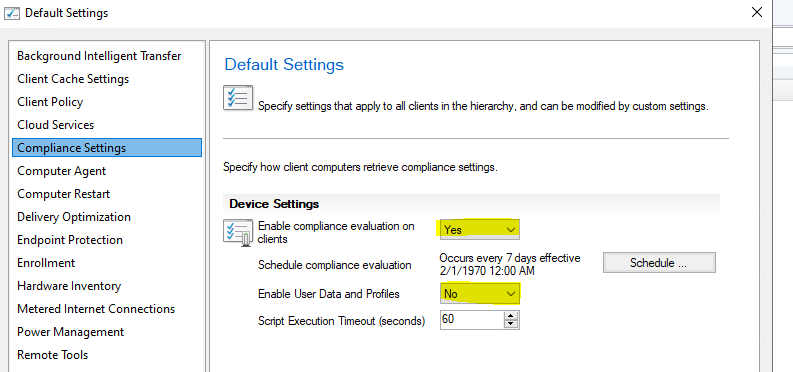
Task: Click the Schedule ... button
Action: pyautogui.click(x=659, y=263)
